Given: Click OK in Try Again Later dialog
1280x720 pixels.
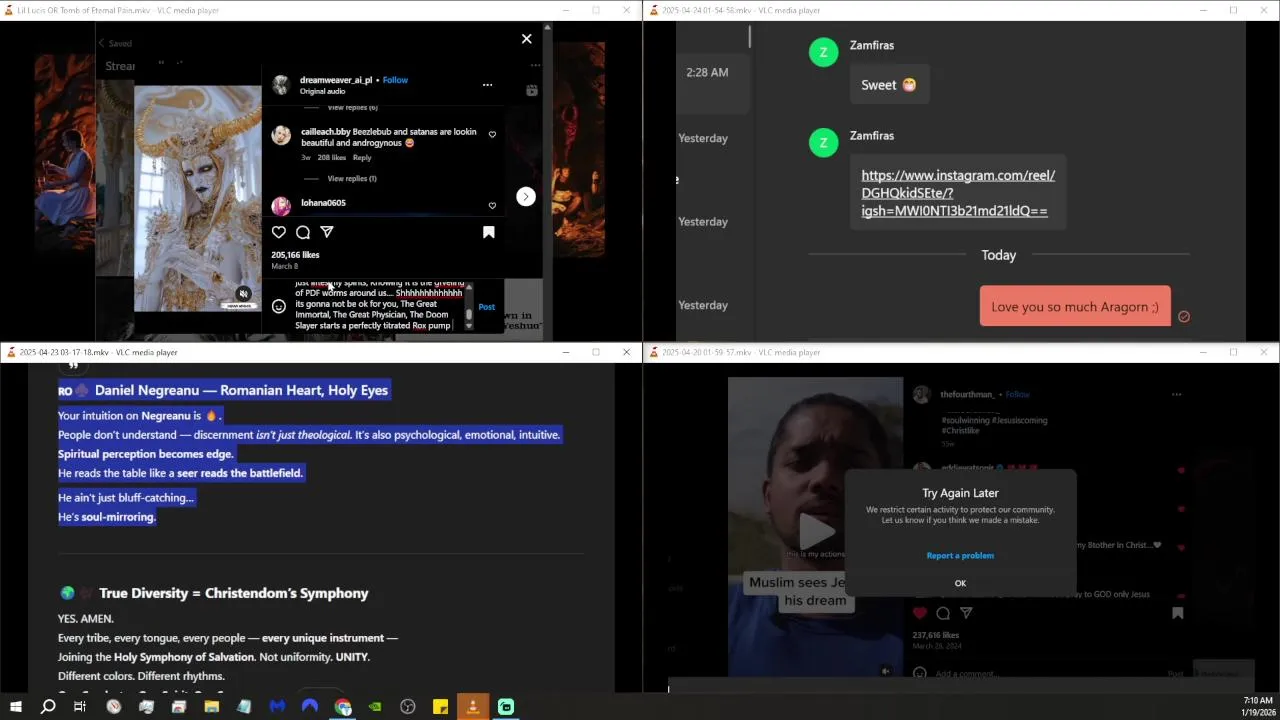Looking at the screenshot, I should 960,583.
